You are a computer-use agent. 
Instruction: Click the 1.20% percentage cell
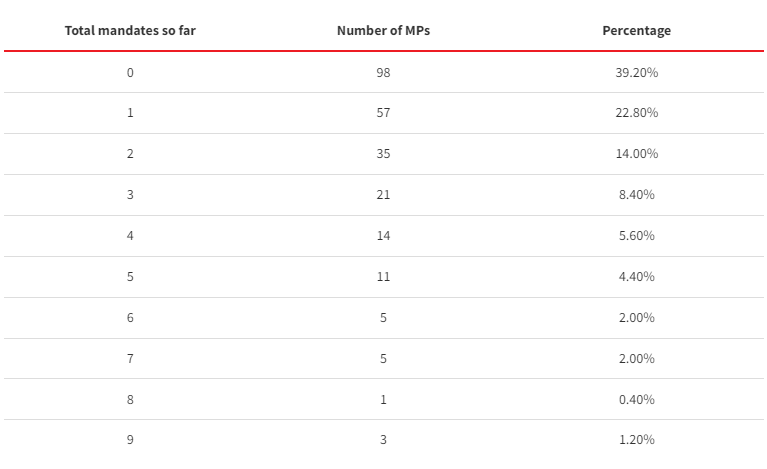click(636, 440)
